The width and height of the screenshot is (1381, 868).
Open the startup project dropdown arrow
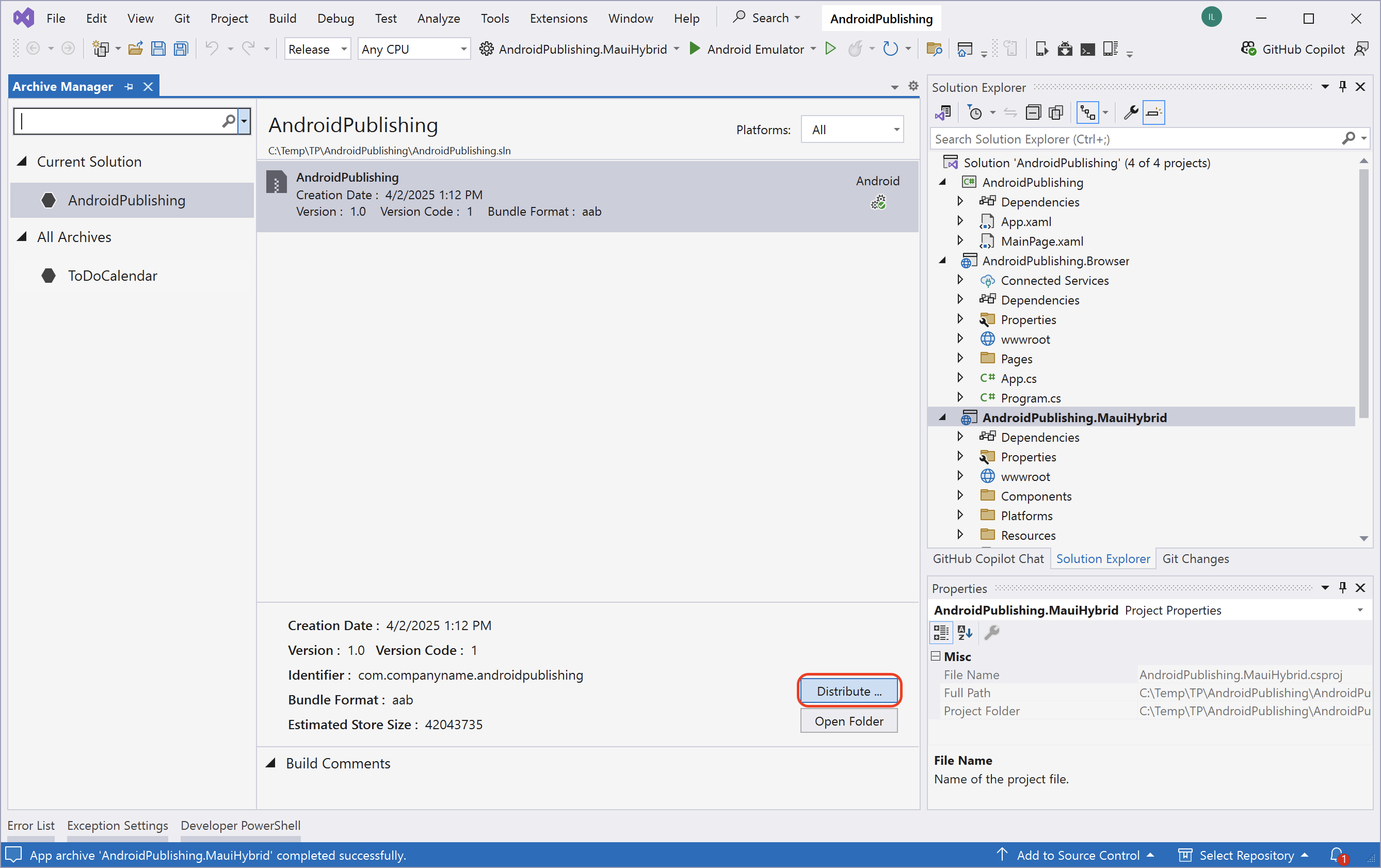[x=677, y=50]
